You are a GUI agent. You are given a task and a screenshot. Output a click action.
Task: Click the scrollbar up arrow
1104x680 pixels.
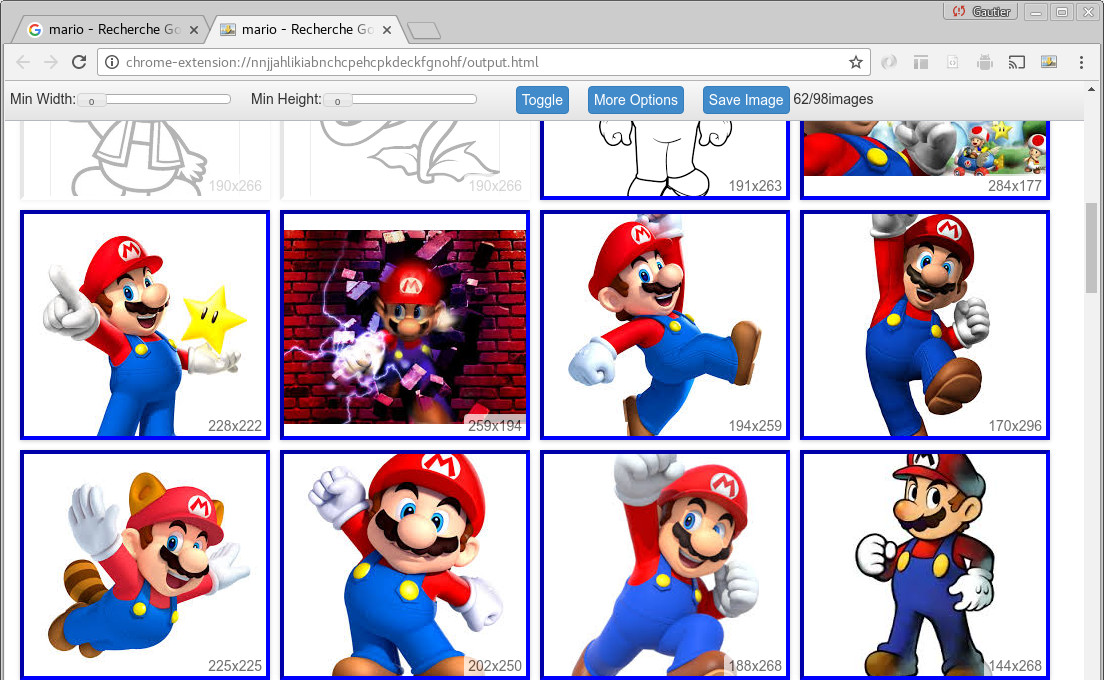coord(1091,89)
